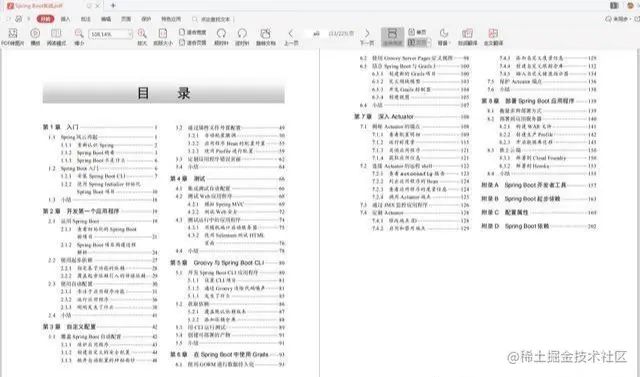Open the 批注 ribbon tab

coord(86,19)
